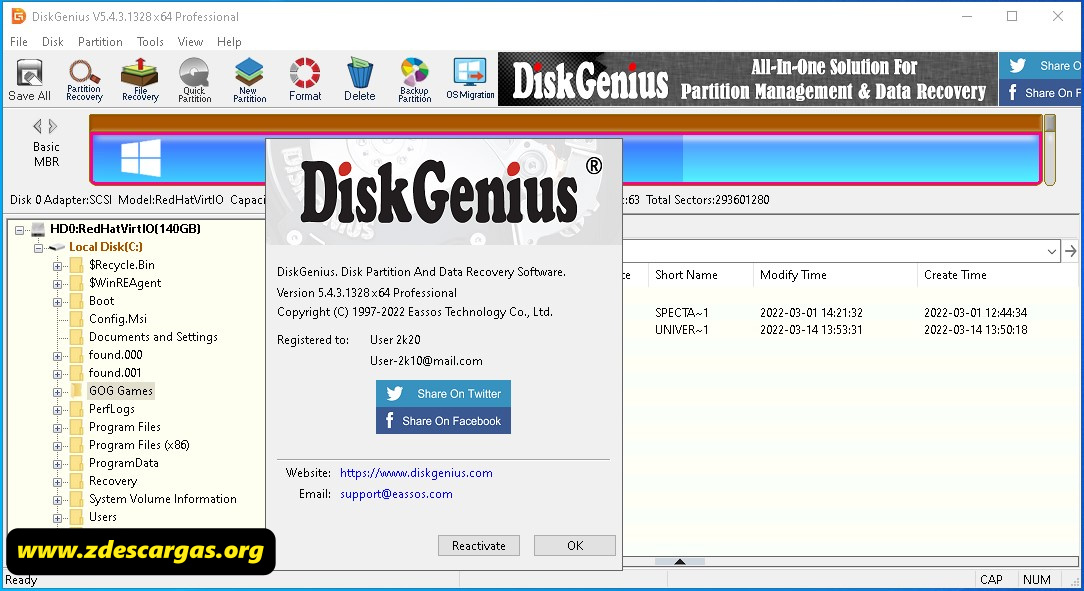Collapse the HD0:RedHatVirtIO disk node

point(19,229)
